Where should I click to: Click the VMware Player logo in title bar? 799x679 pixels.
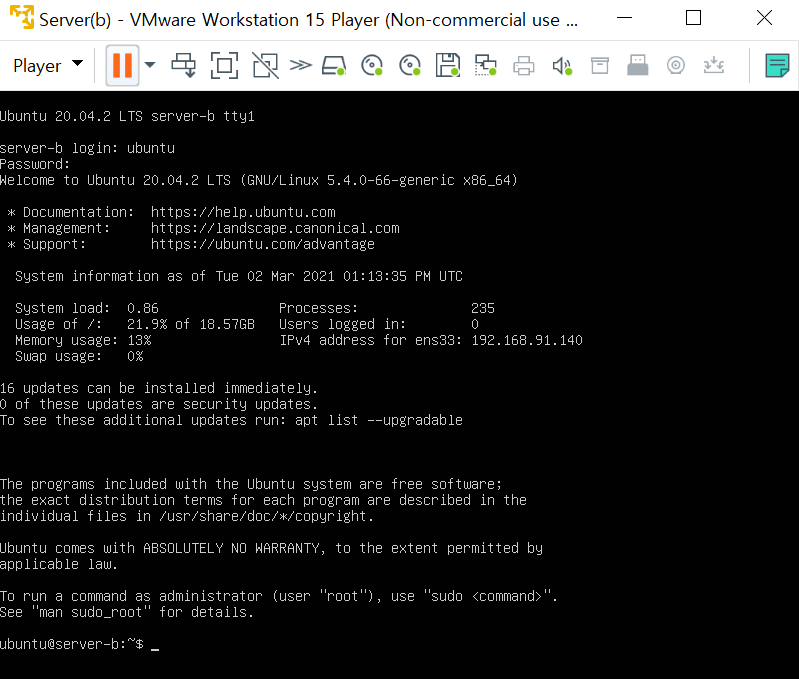(22, 17)
